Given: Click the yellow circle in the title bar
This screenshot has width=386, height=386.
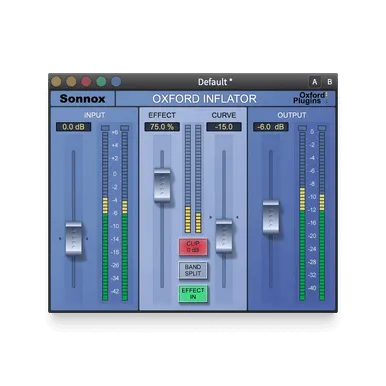Looking at the screenshot, I should coord(57,82).
